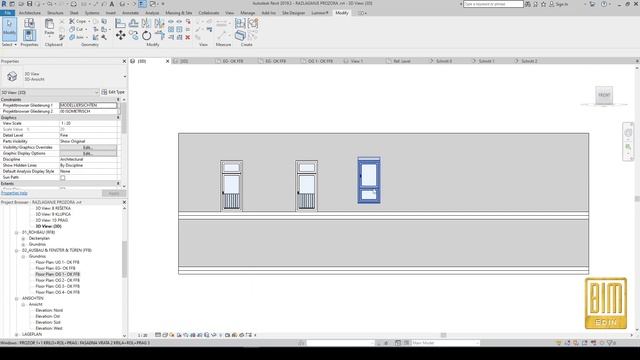Click the ViewCube FRONT face
The image size is (640, 360).
[x=604, y=95]
